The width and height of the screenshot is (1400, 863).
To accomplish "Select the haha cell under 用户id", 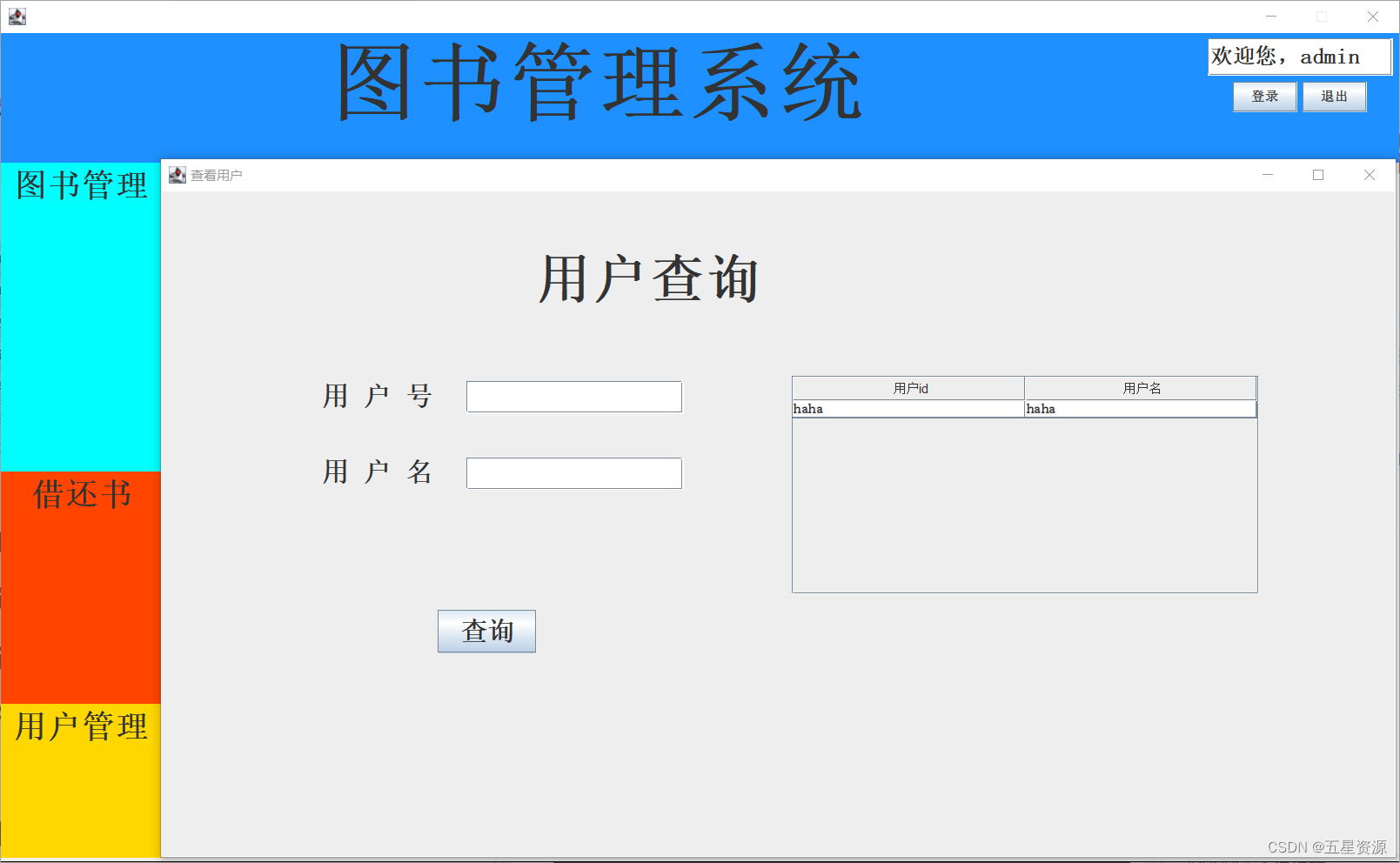I will point(908,409).
